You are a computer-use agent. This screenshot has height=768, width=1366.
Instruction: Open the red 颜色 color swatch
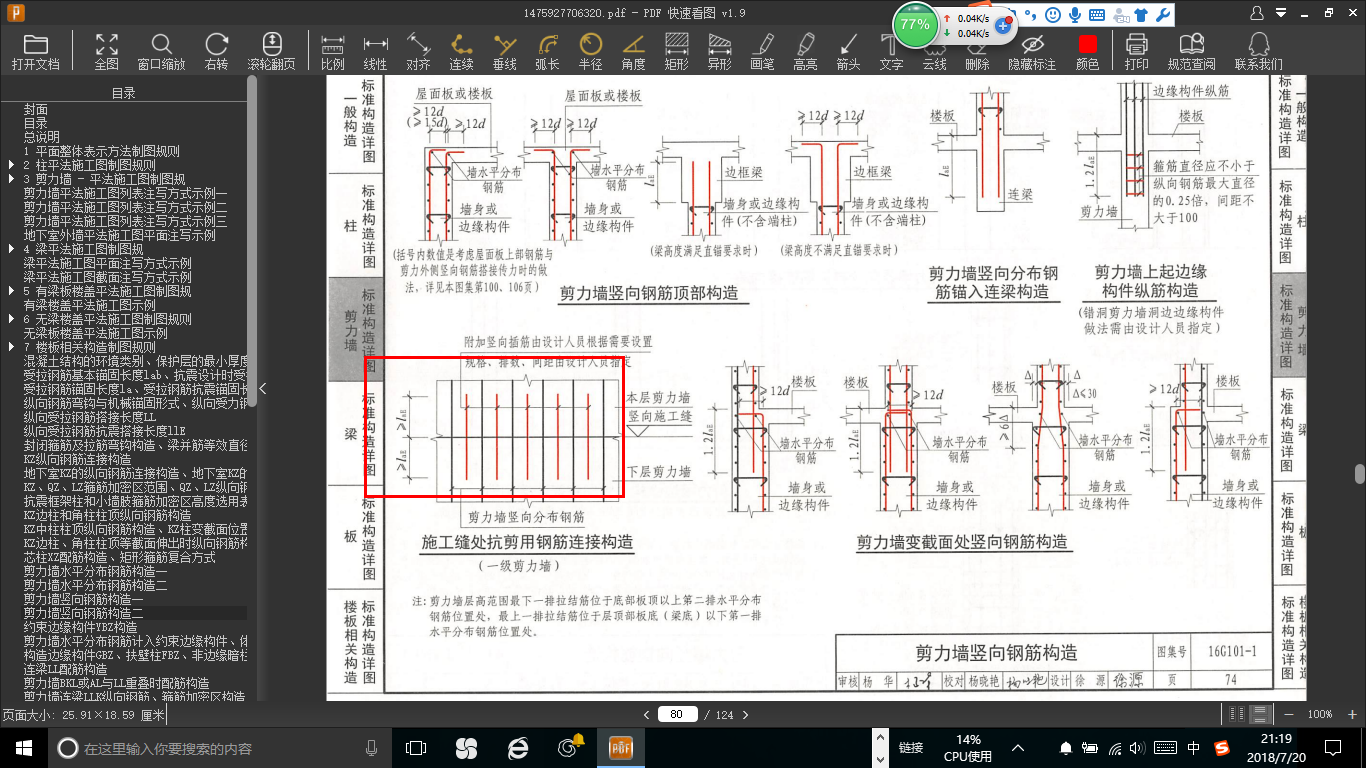(x=1087, y=51)
